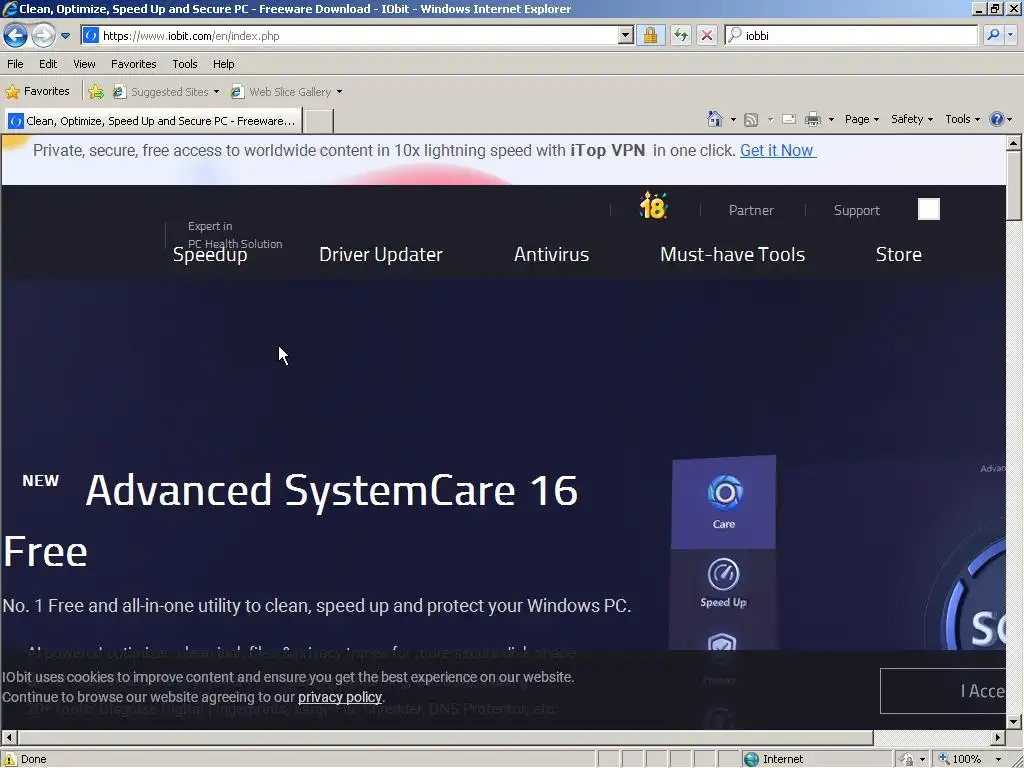
Task: Click the Add to Favorites Bar icon
Action: point(96,91)
